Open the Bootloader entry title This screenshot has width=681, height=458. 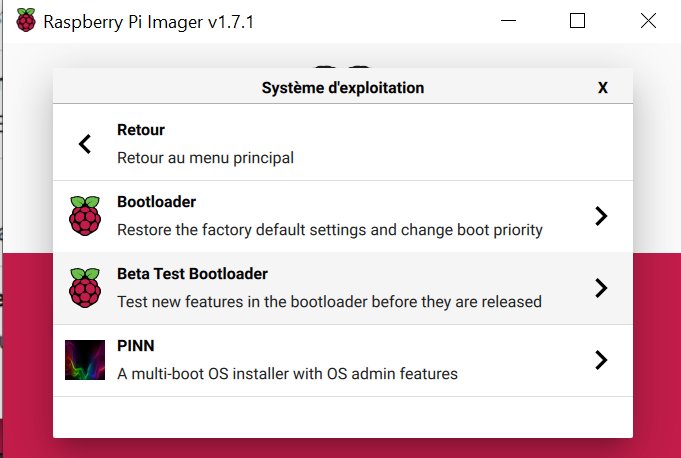[x=156, y=202]
